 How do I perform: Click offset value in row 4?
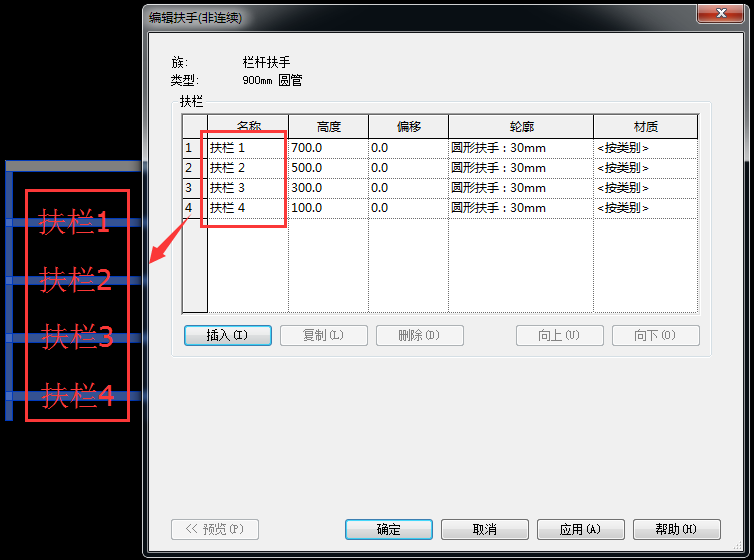[x=407, y=208]
